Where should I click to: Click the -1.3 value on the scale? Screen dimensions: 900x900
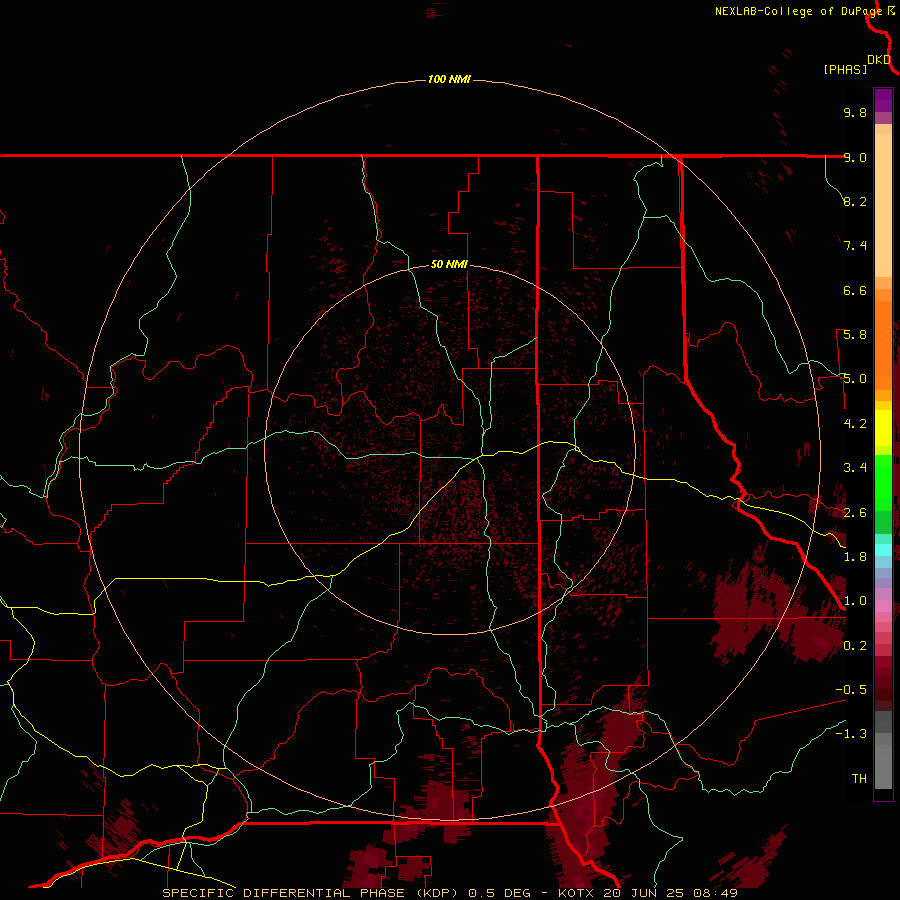851,734
